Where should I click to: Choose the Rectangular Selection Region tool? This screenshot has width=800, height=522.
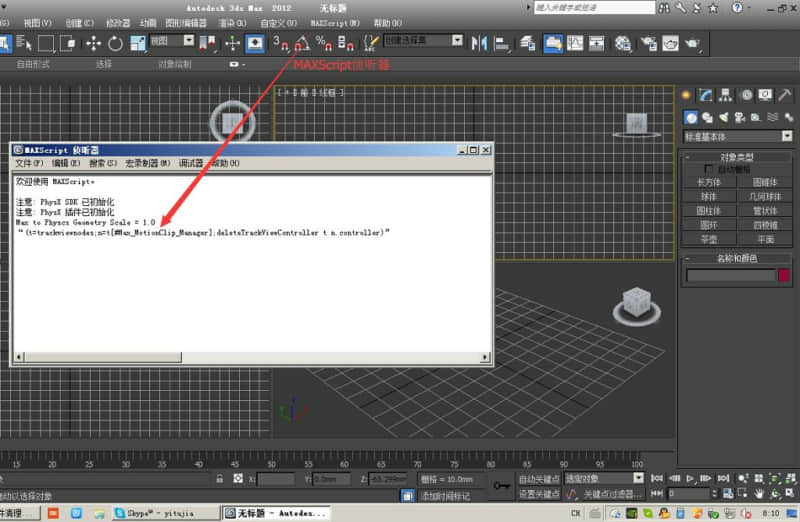[x=45, y=43]
